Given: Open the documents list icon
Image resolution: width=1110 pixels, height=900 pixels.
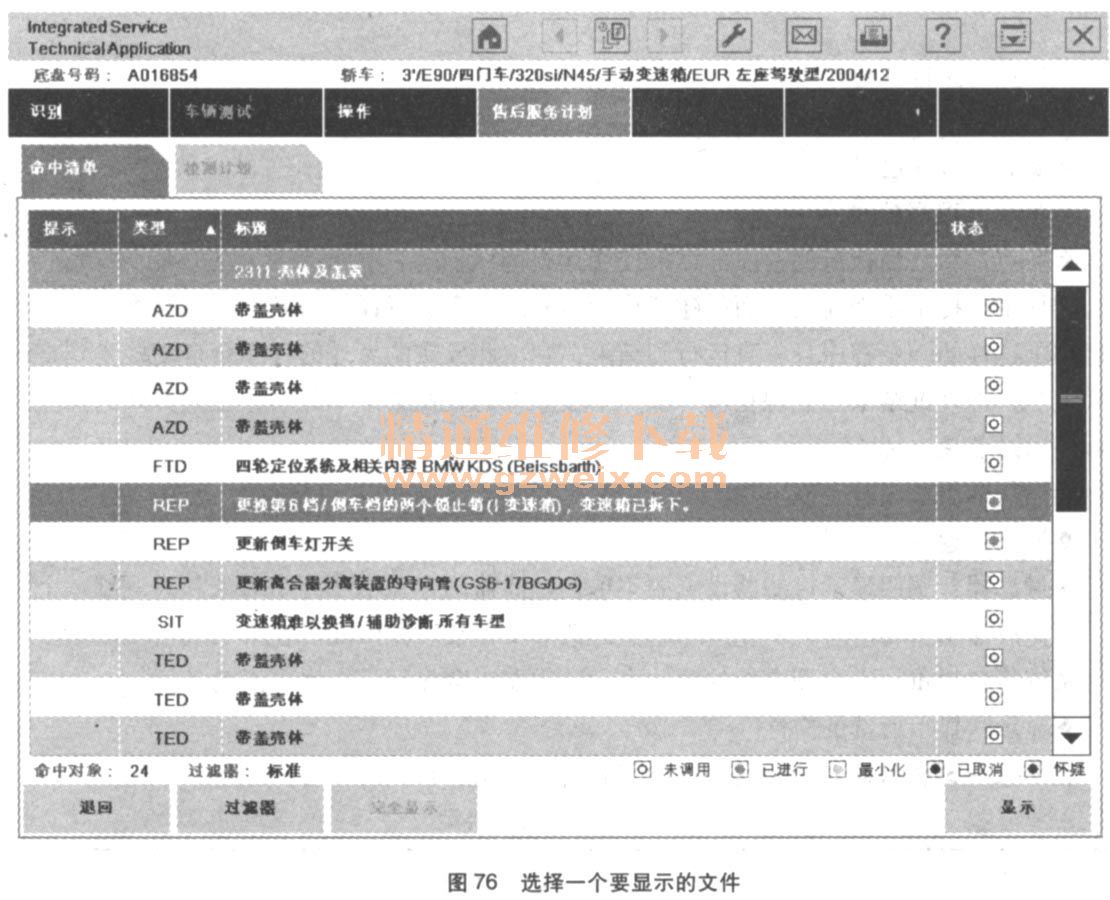Looking at the screenshot, I should coord(612,35).
